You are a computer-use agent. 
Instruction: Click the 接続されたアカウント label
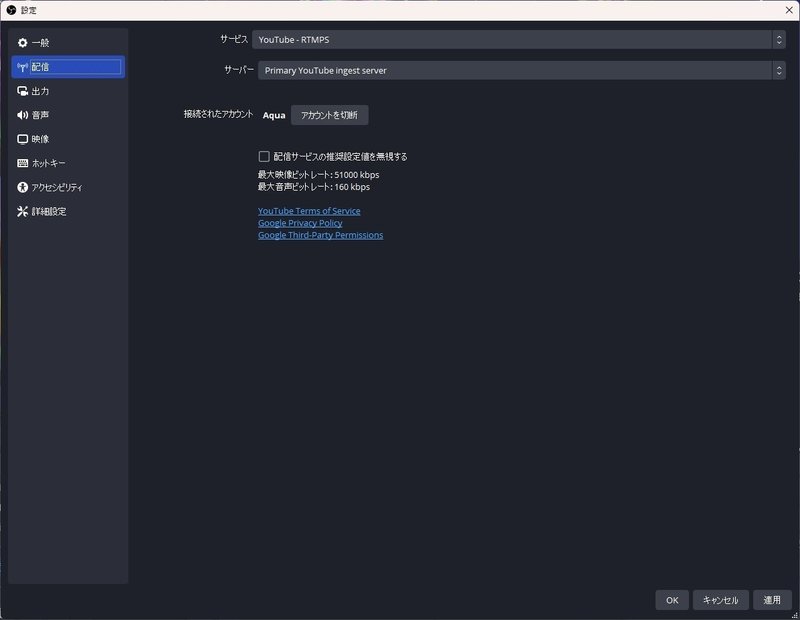pos(218,114)
